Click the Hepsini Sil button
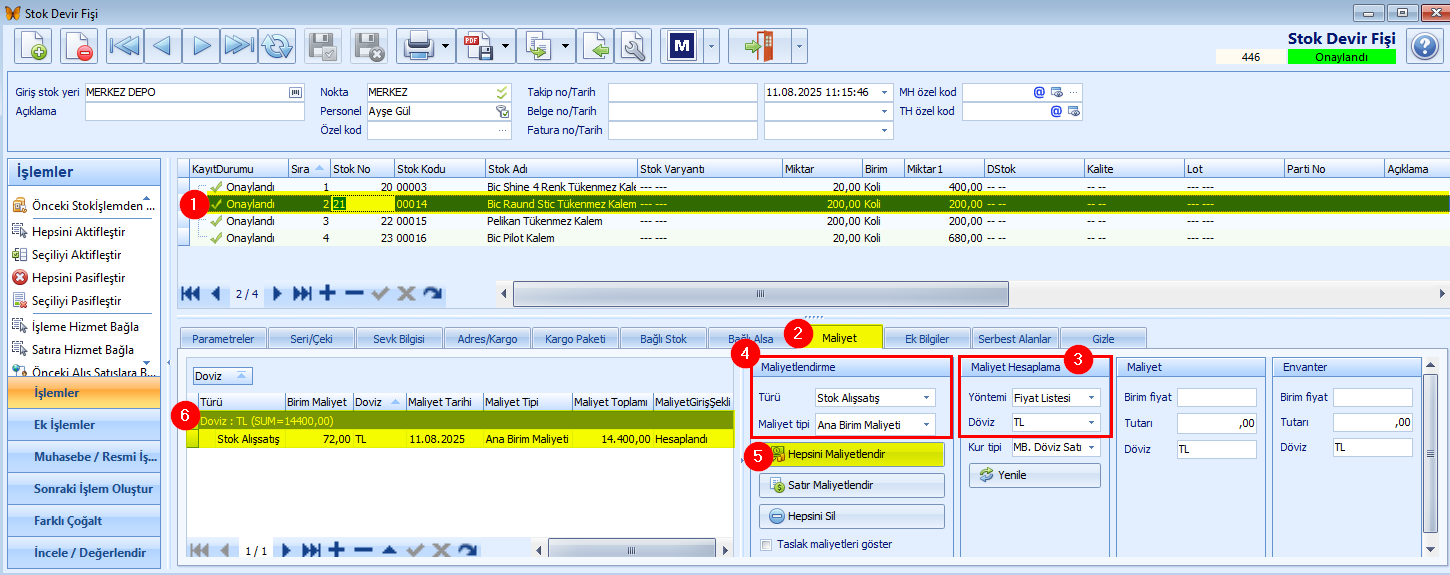This screenshot has width=1450, height=575. click(x=852, y=517)
